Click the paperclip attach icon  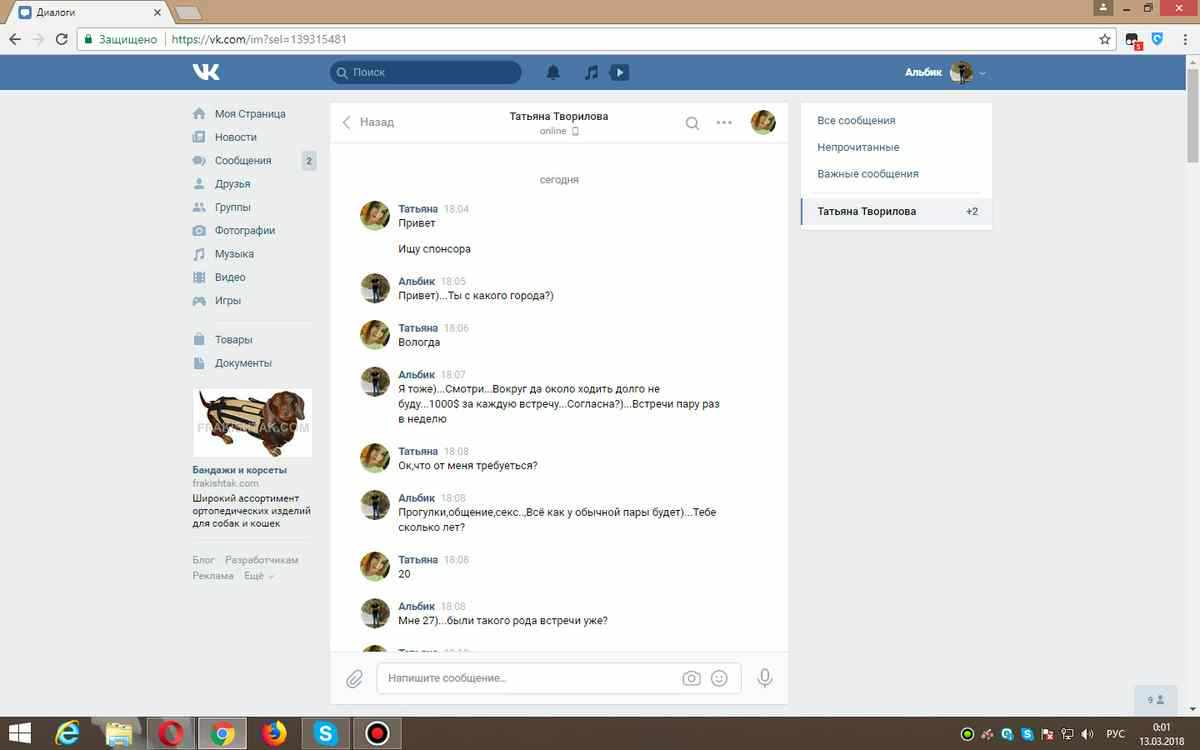point(354,679)
